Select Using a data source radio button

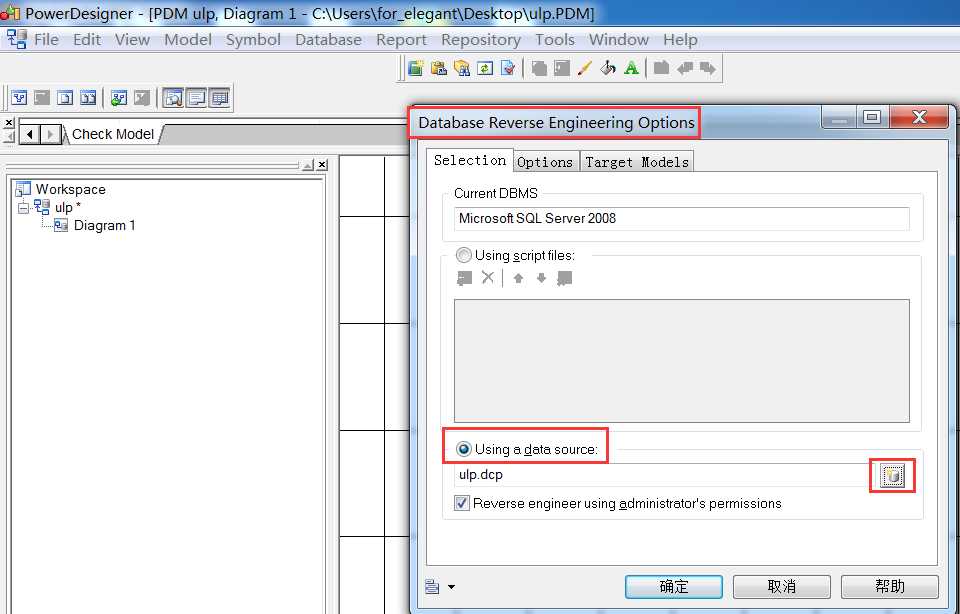(463, 449)
